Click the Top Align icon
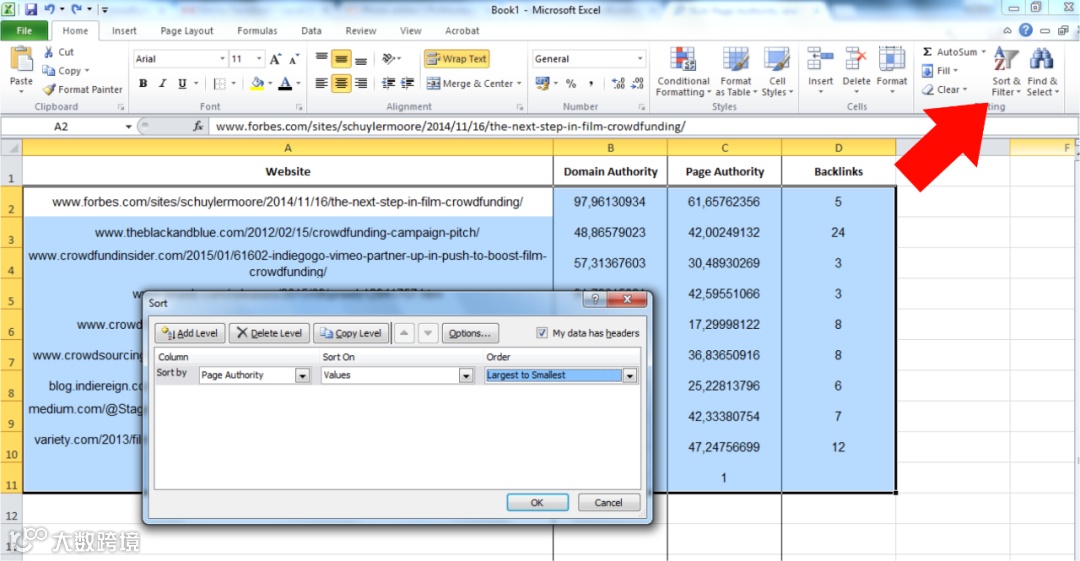This screenshot has width=1080, height=561. tap(322, 59)
